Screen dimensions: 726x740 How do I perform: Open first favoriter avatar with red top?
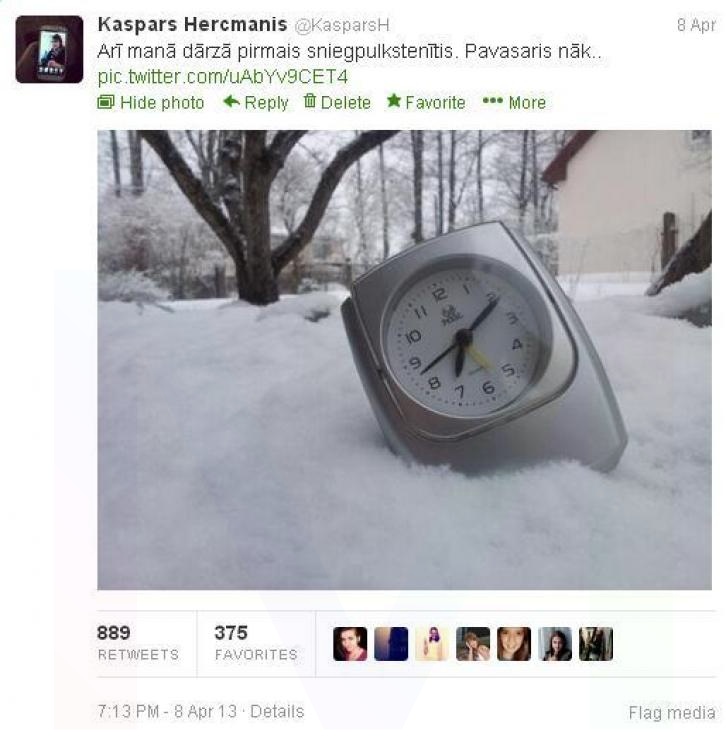click(350, 644)
